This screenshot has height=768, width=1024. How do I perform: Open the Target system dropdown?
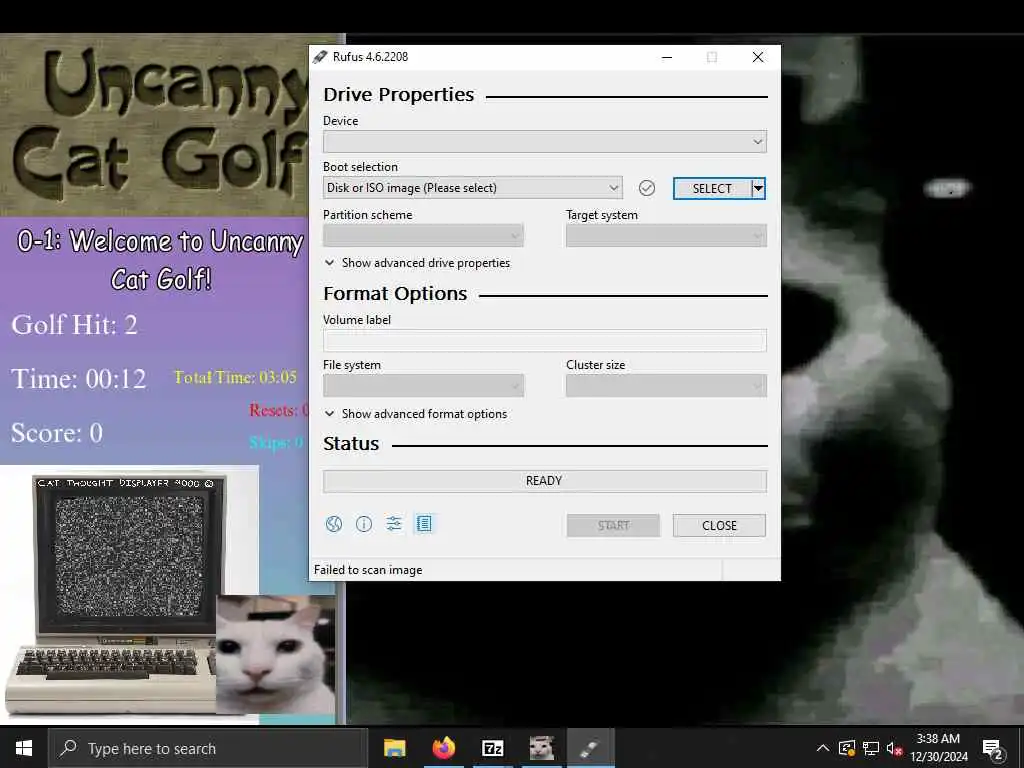coord(666,235)
